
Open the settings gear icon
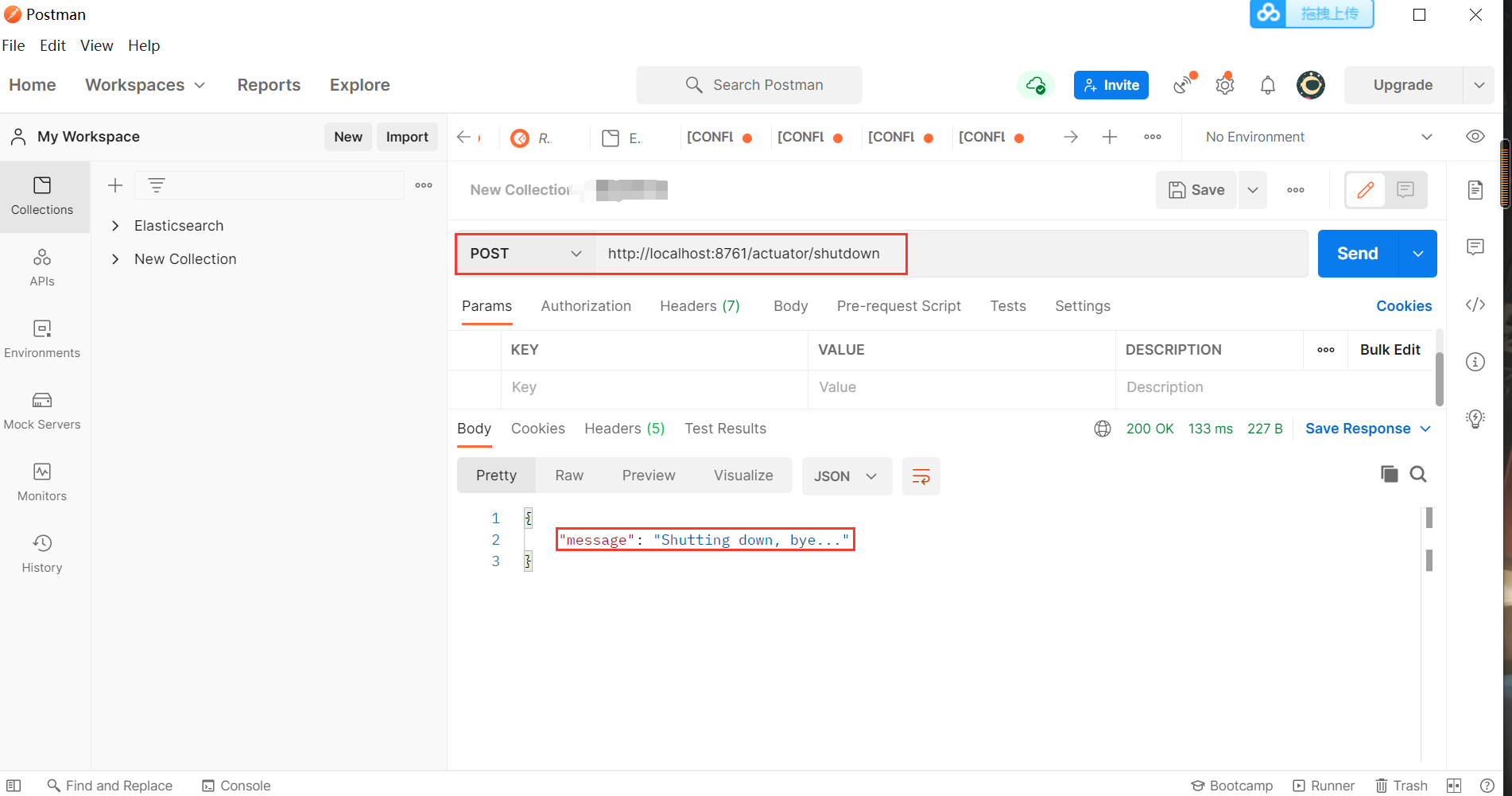click(1225, 84)
